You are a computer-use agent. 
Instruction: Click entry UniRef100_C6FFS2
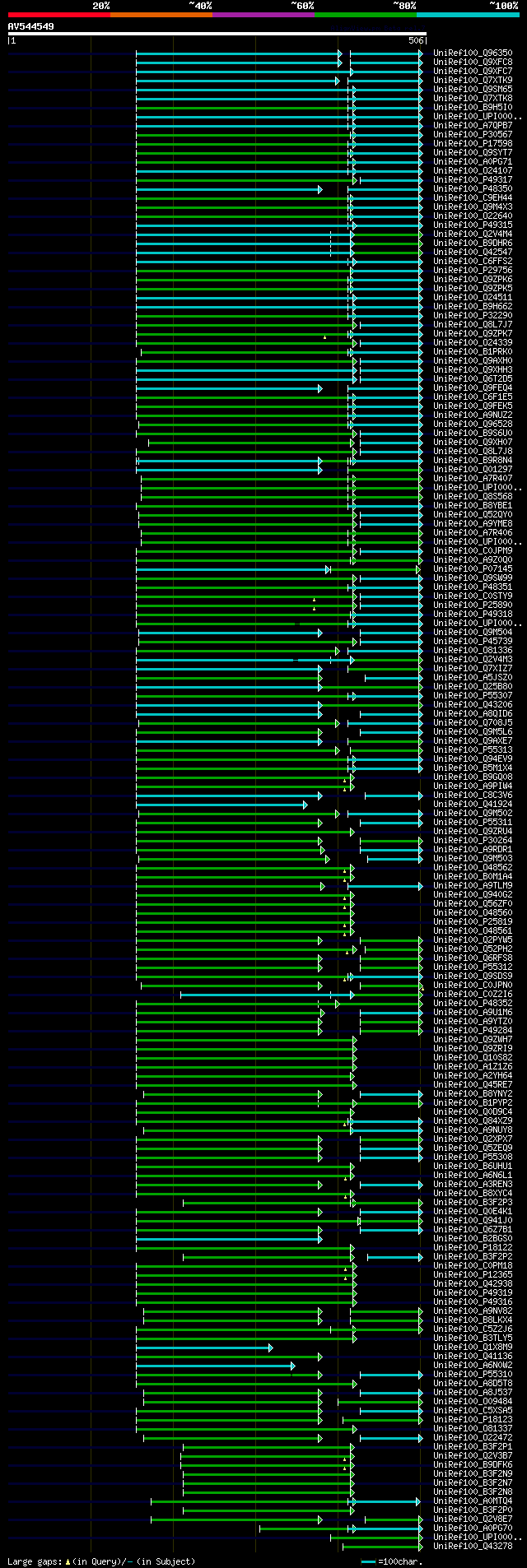[x=473, y=261]
